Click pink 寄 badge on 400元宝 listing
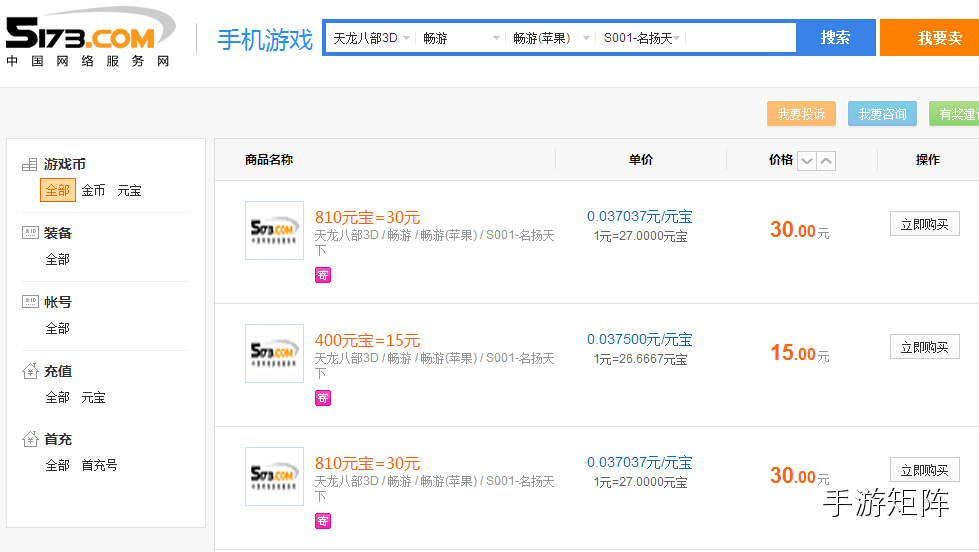Screen dimensions: 979x552 [323, 398]
